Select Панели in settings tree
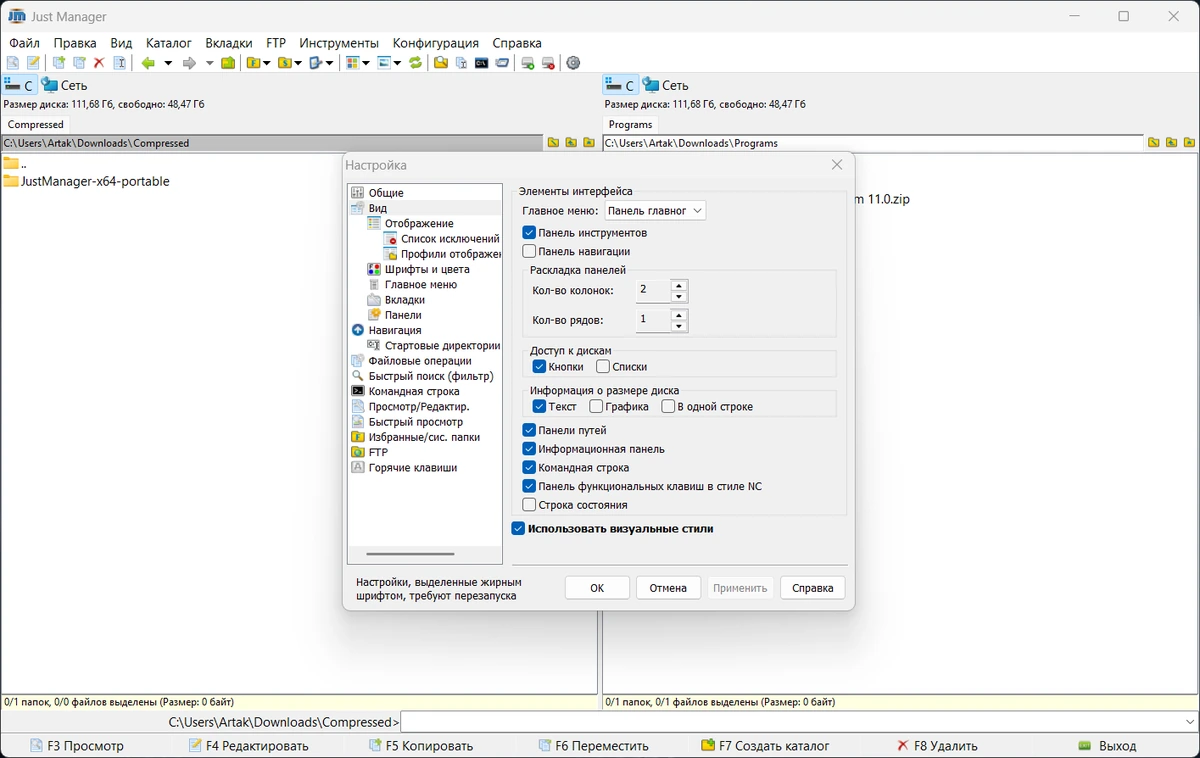Viewport: 1200px width, 758px height. click(402, 315)
